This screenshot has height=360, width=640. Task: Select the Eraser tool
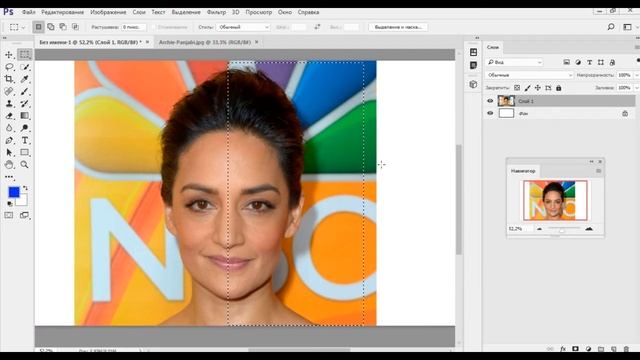click(x=9, y=116)
